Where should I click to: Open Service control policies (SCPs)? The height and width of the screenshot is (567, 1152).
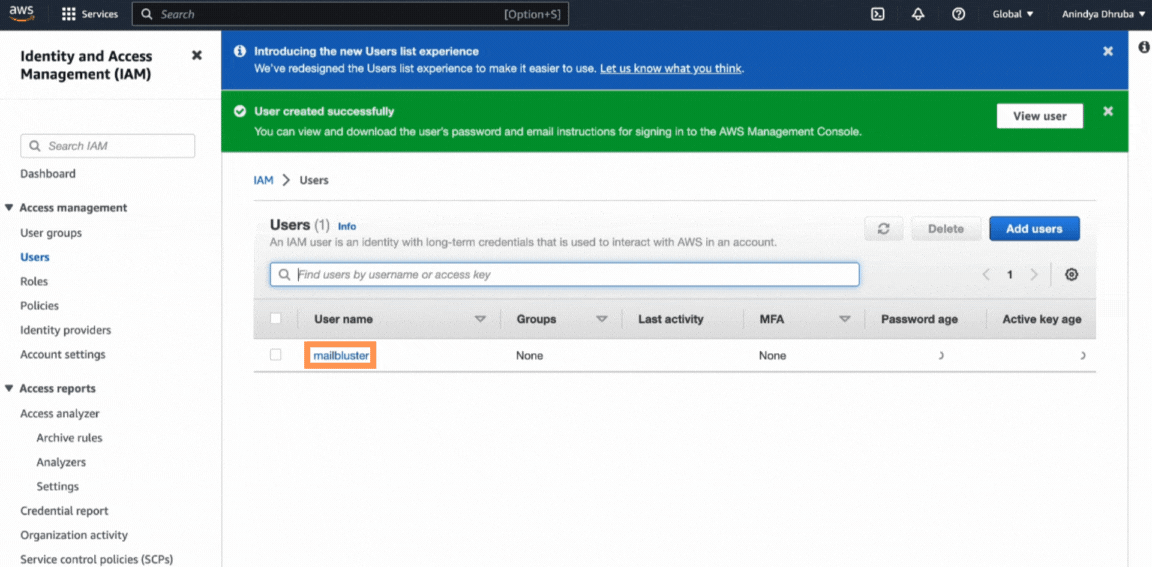coord(96,559)
